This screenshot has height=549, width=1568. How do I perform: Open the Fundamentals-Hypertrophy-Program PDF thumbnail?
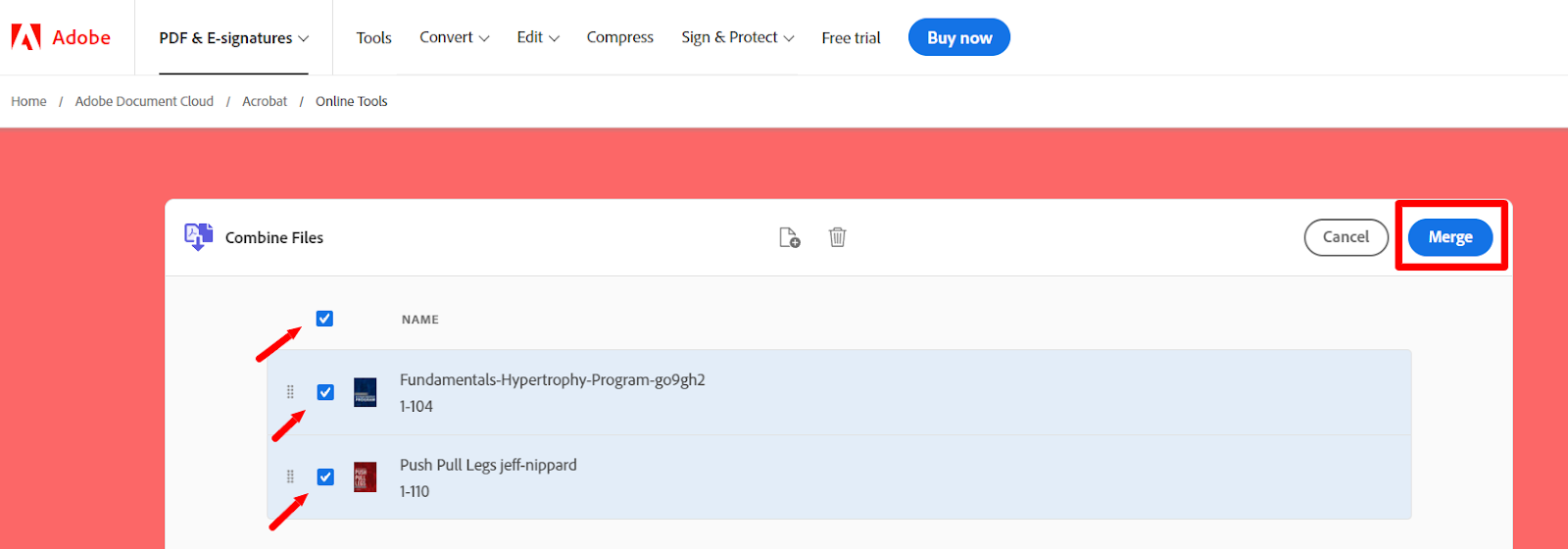click(x=366, y=392)
